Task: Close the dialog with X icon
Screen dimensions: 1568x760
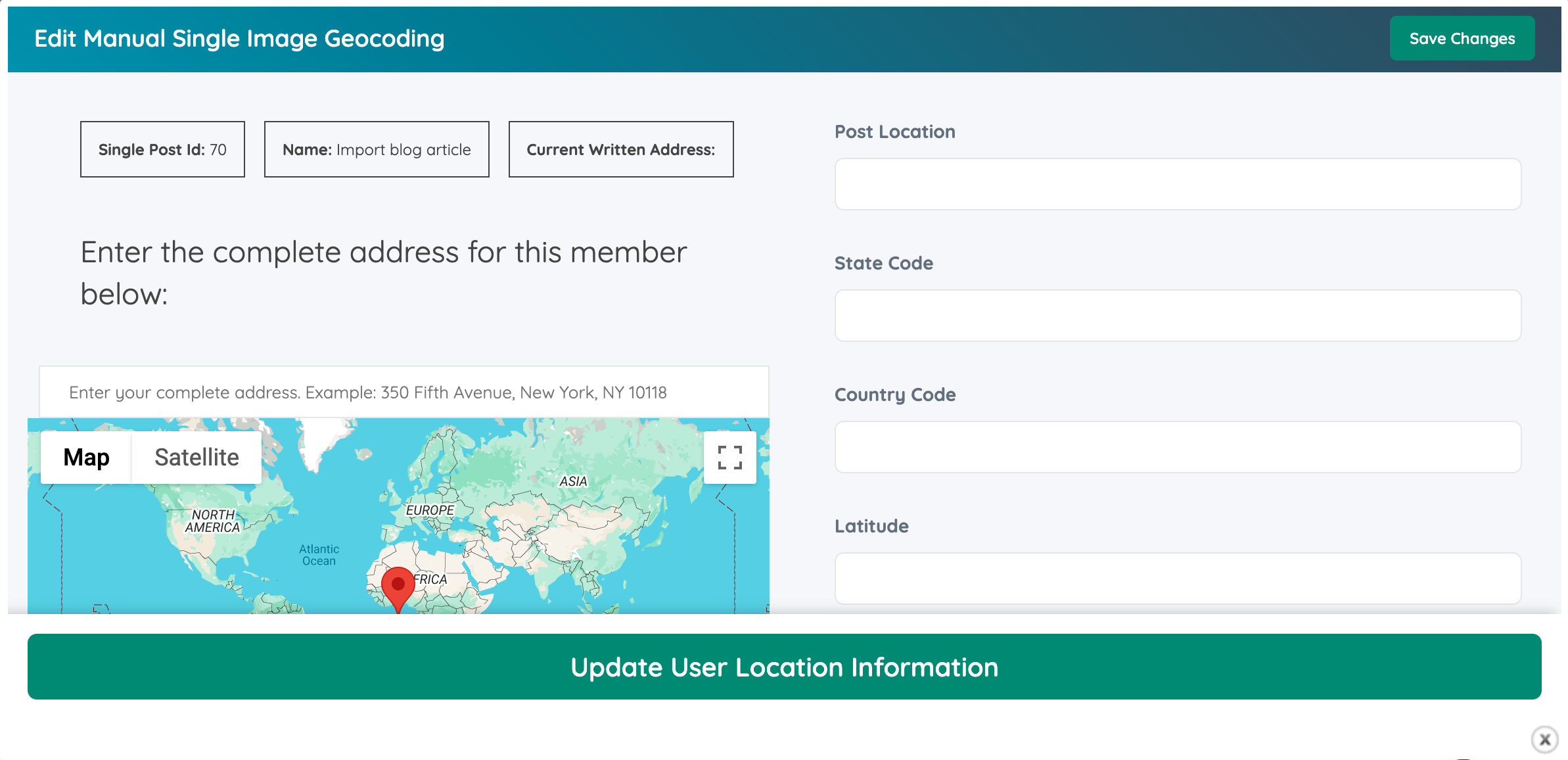Action: click(1544, 740)
